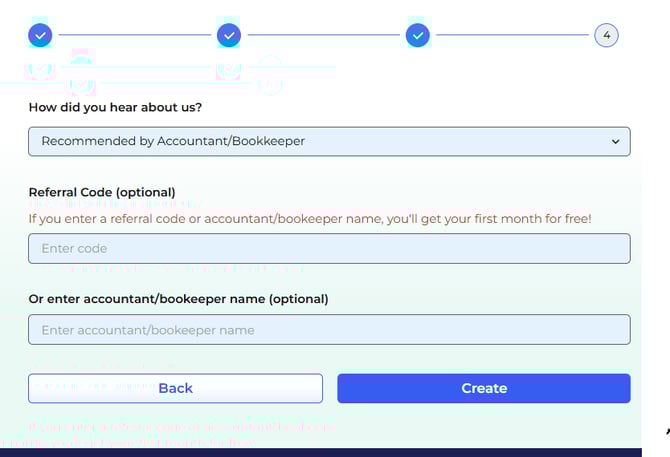Click progress line between steps one and two

click(134, 36)
